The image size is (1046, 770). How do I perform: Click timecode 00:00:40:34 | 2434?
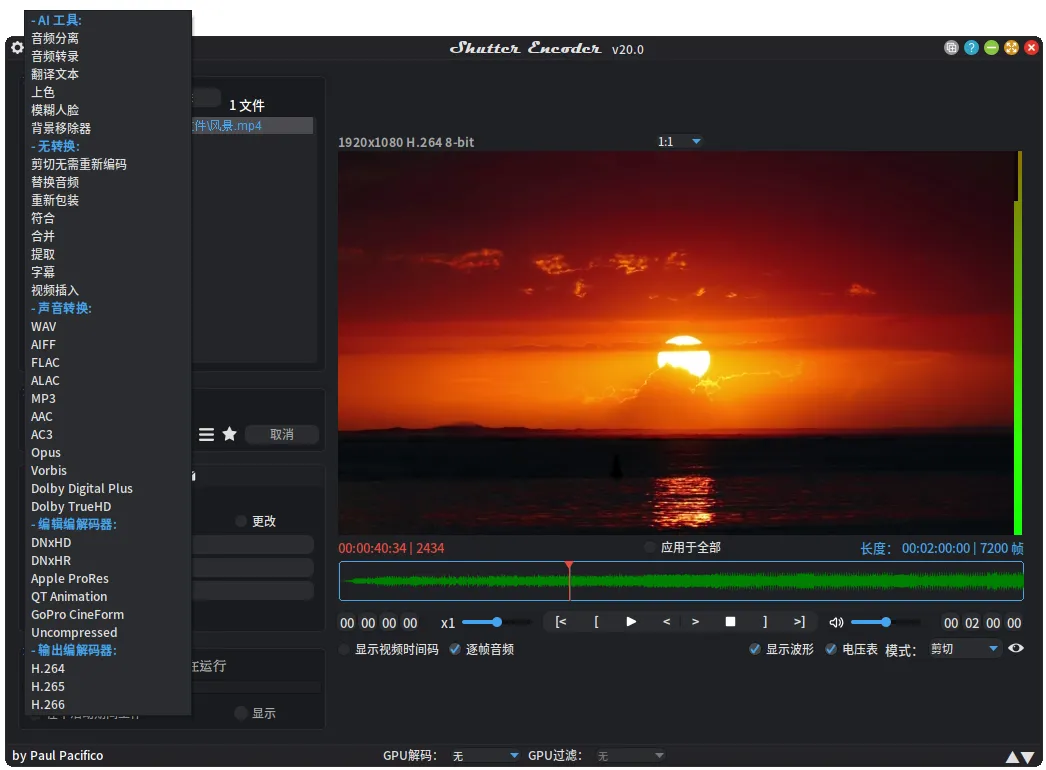[391, 548]
